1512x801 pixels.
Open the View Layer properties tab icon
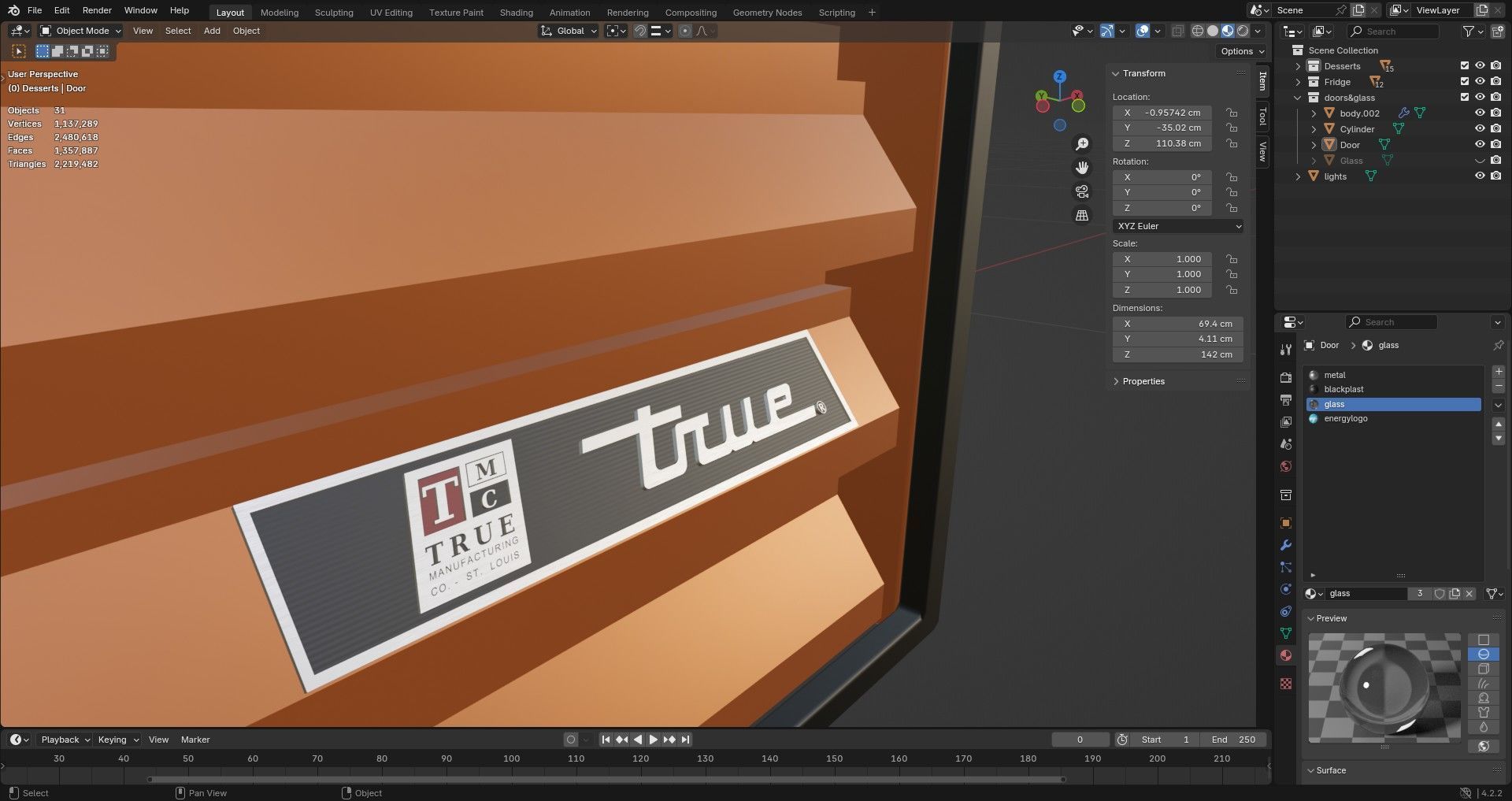click(1286, 422)
